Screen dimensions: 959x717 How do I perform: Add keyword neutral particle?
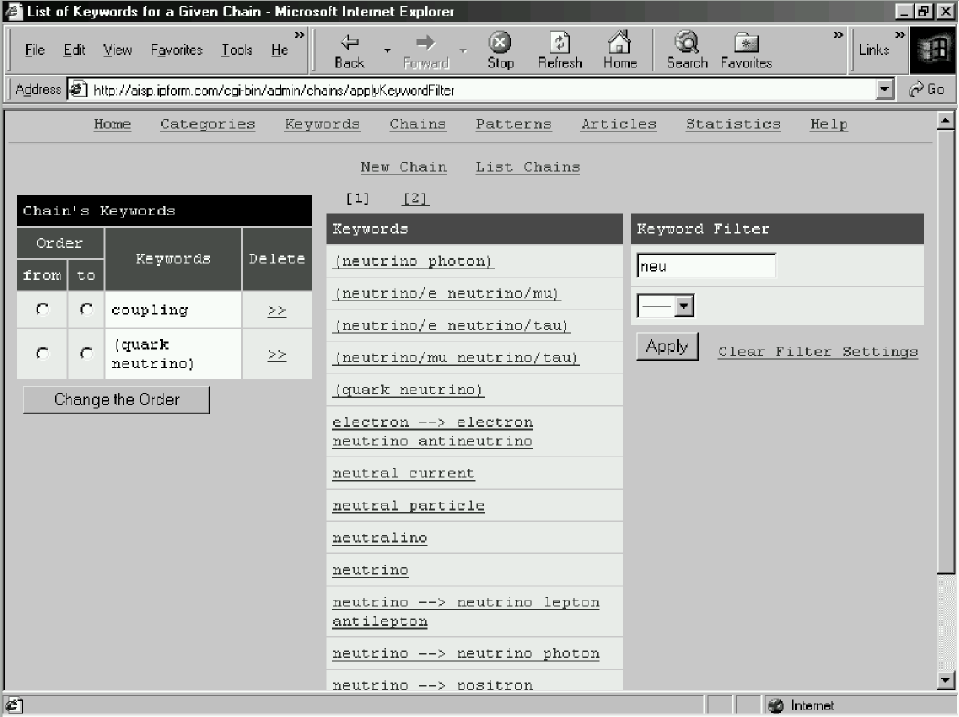[409, 505]
